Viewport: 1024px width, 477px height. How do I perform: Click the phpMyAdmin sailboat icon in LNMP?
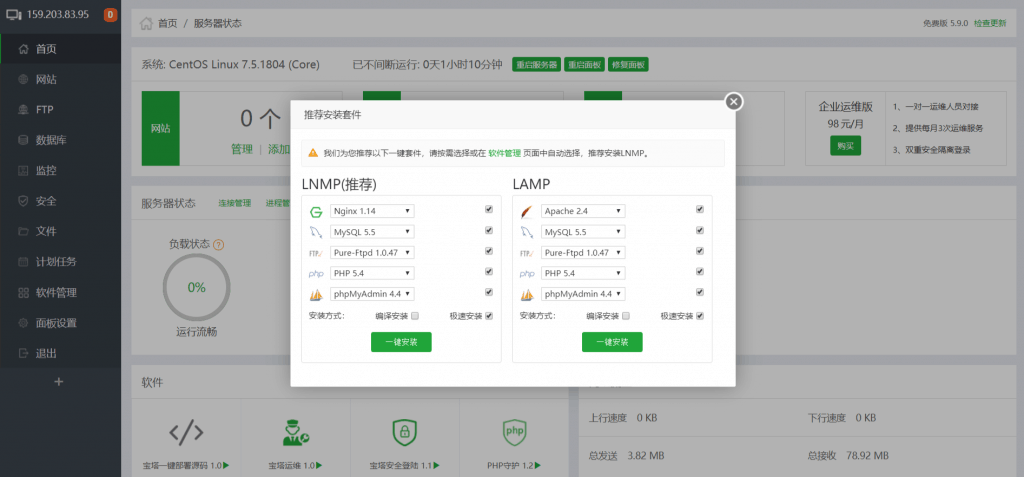316,295
